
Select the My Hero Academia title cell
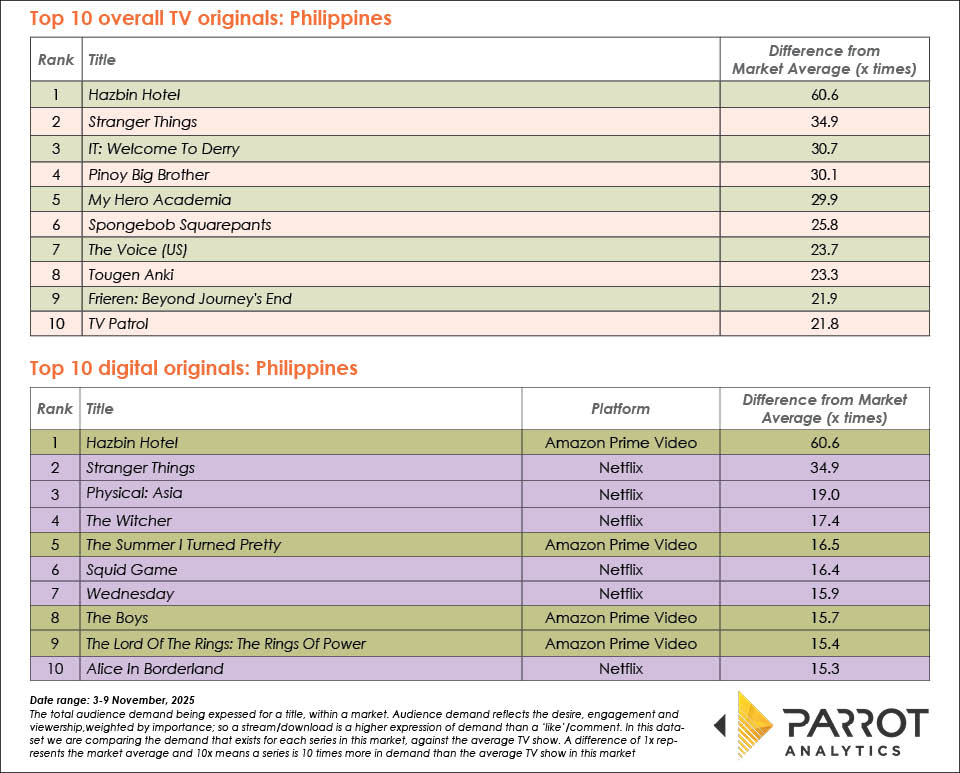coord(159,200)
